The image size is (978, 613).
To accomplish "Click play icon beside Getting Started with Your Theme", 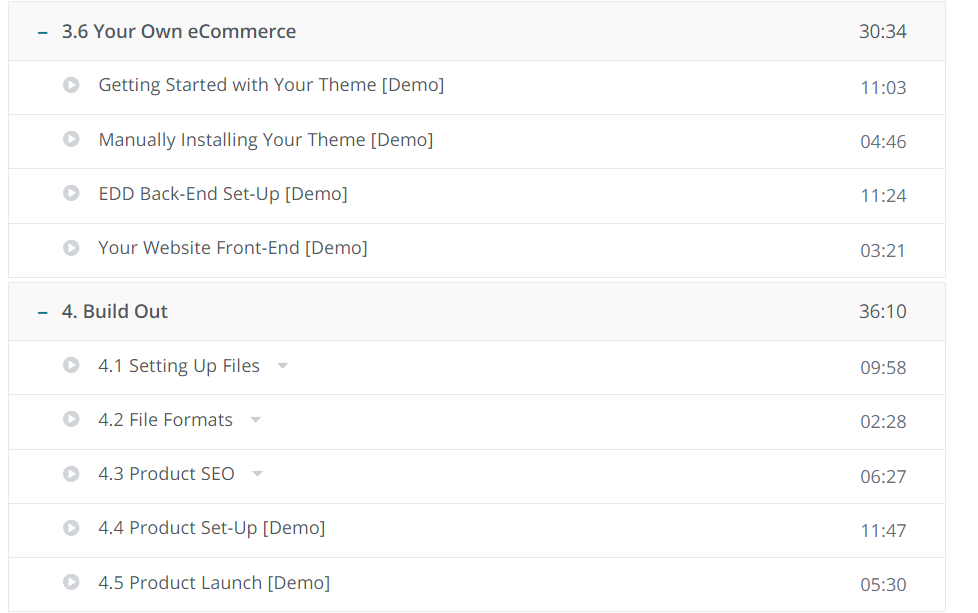I will pyautogui.click(x=71, y=85).
